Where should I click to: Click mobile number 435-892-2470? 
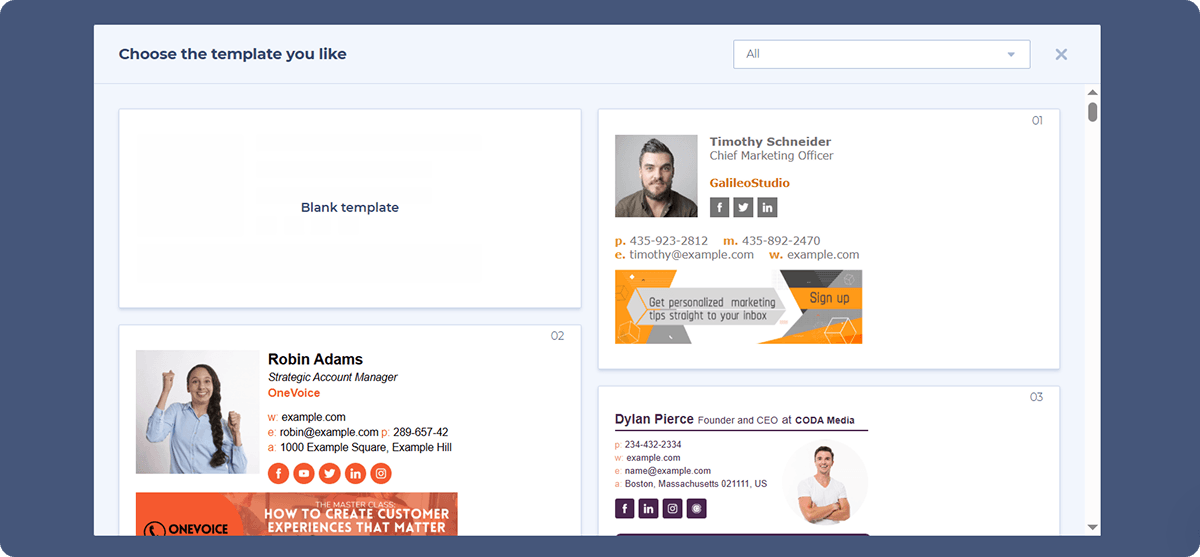(x=781, y=241)
